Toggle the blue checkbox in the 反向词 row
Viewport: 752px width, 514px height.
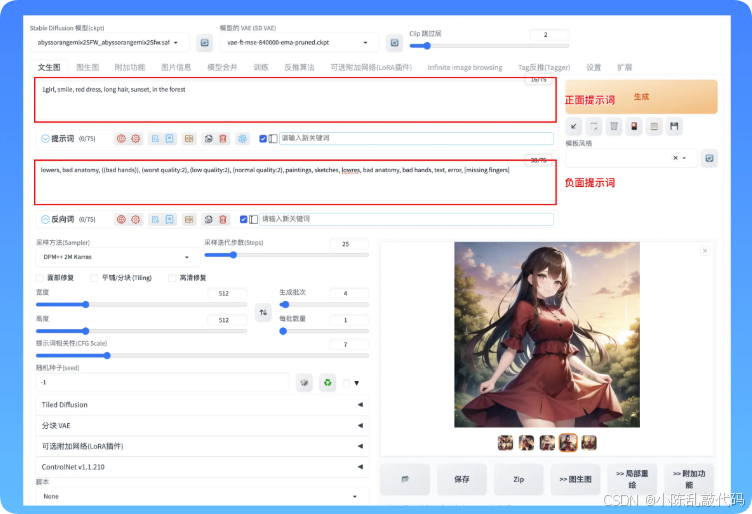(244, 219)
